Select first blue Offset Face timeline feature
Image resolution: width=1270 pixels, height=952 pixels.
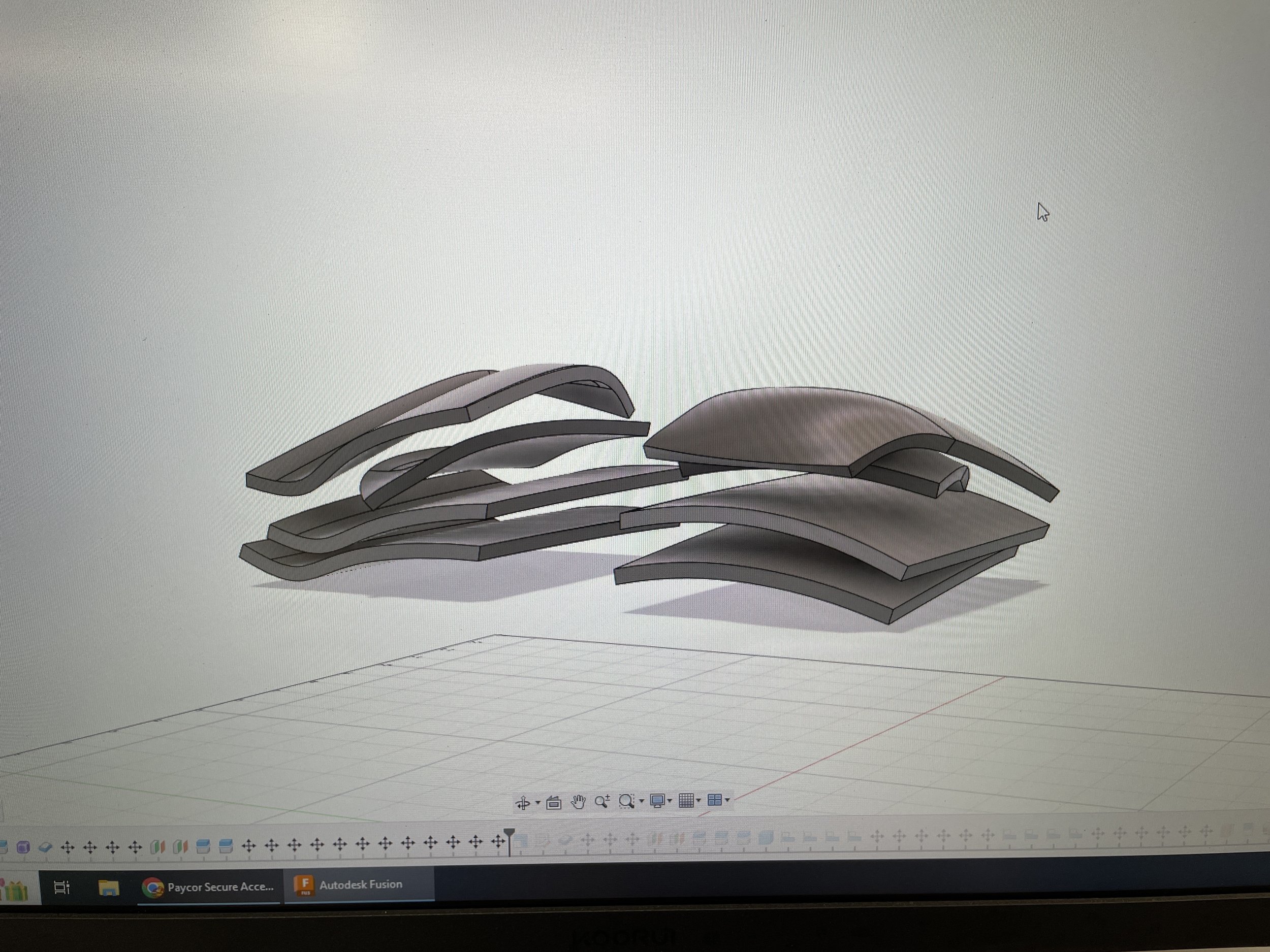pyautogui.click(x=203, y=846)
